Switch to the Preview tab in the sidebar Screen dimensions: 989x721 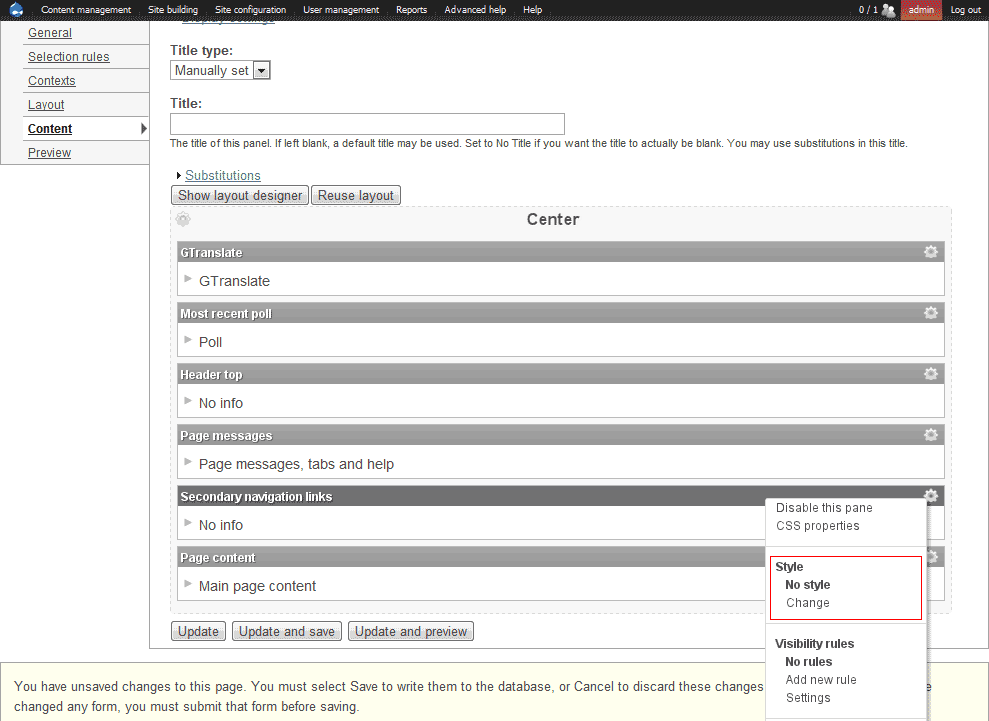[x=49, y=152]
